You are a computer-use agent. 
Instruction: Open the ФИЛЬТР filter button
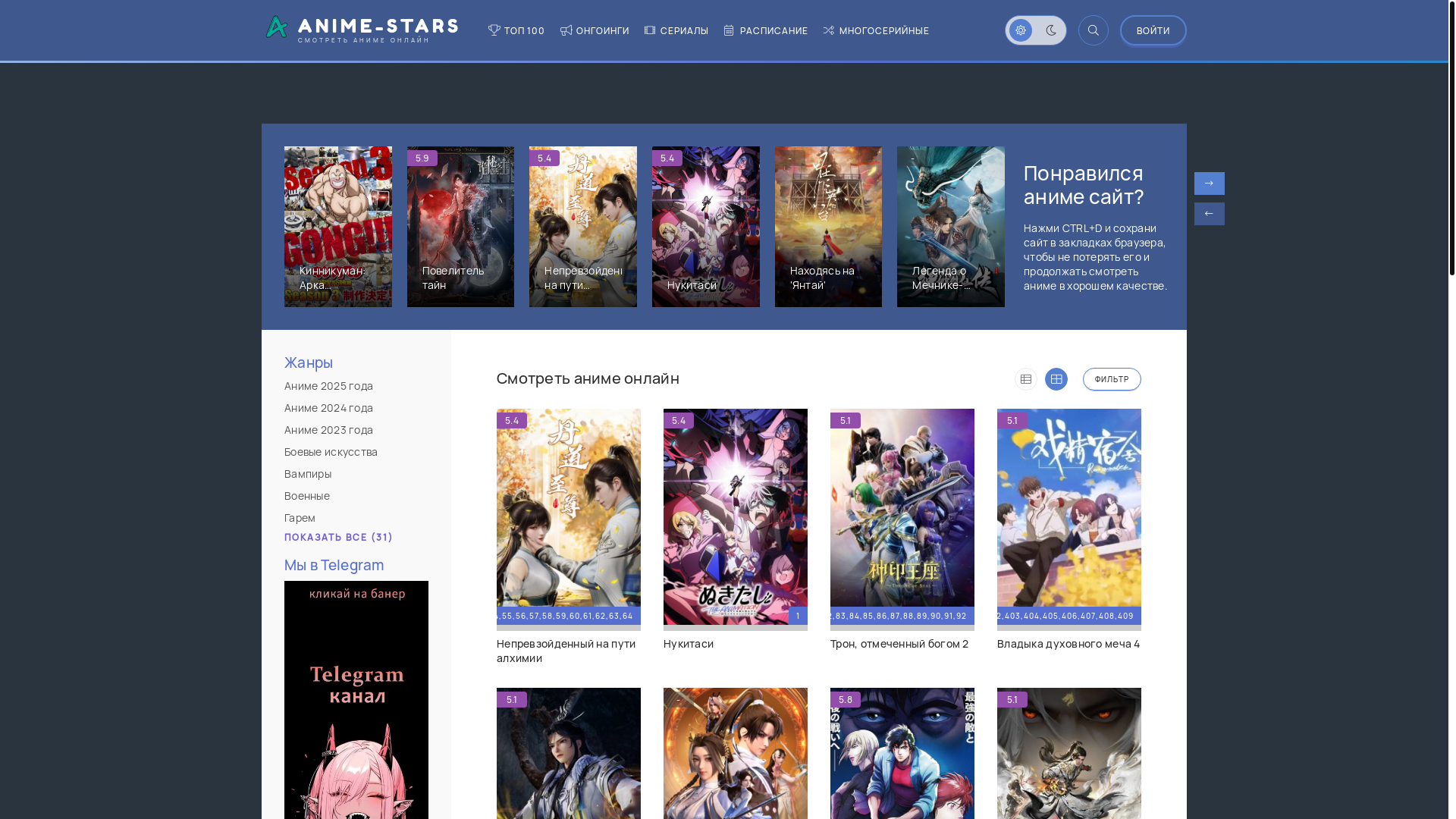[1112, 379]
